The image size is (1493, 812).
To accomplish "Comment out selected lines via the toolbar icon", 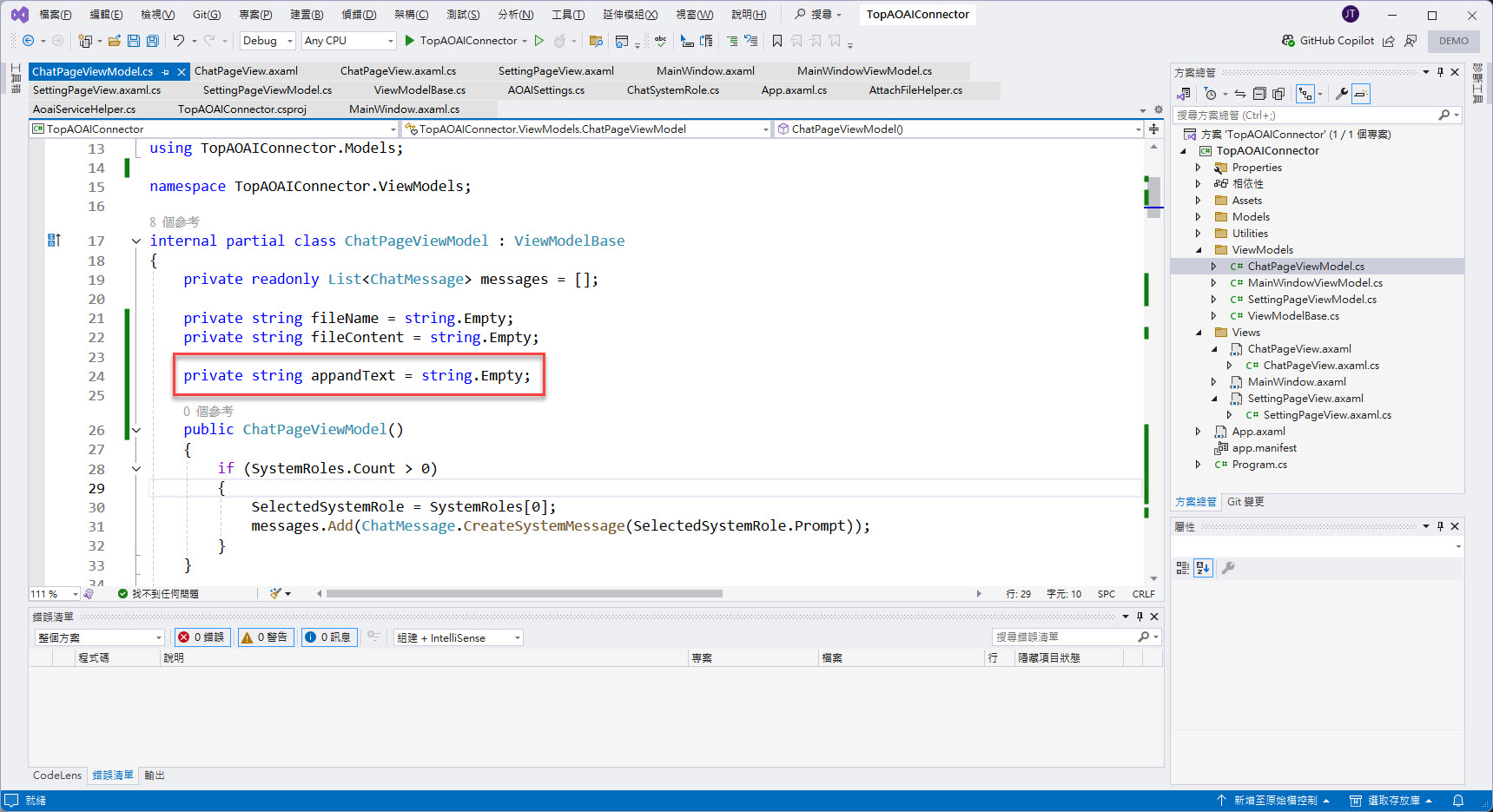I will coord(732,41).
